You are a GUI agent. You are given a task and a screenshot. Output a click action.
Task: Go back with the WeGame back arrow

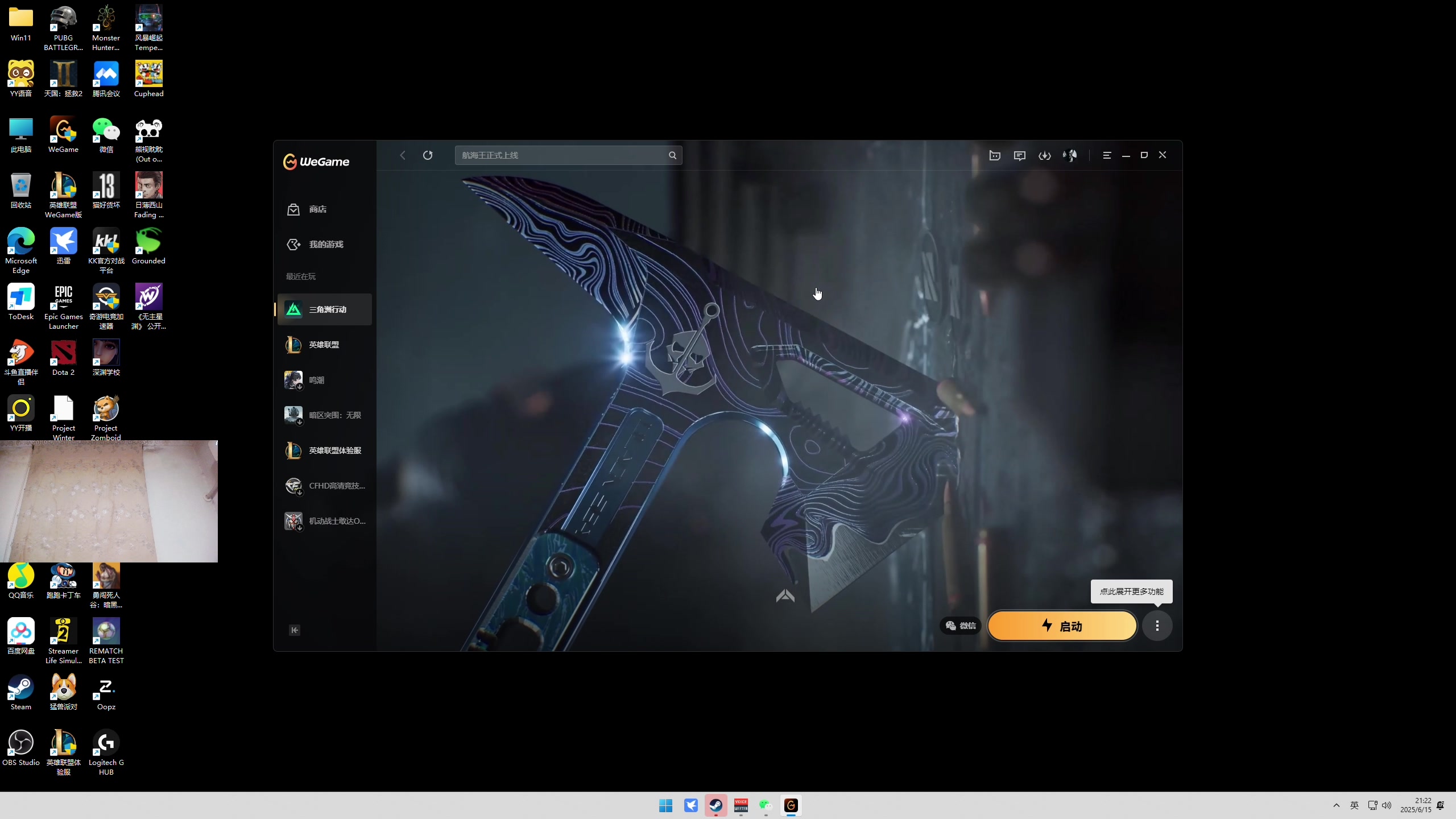[403, 155]
